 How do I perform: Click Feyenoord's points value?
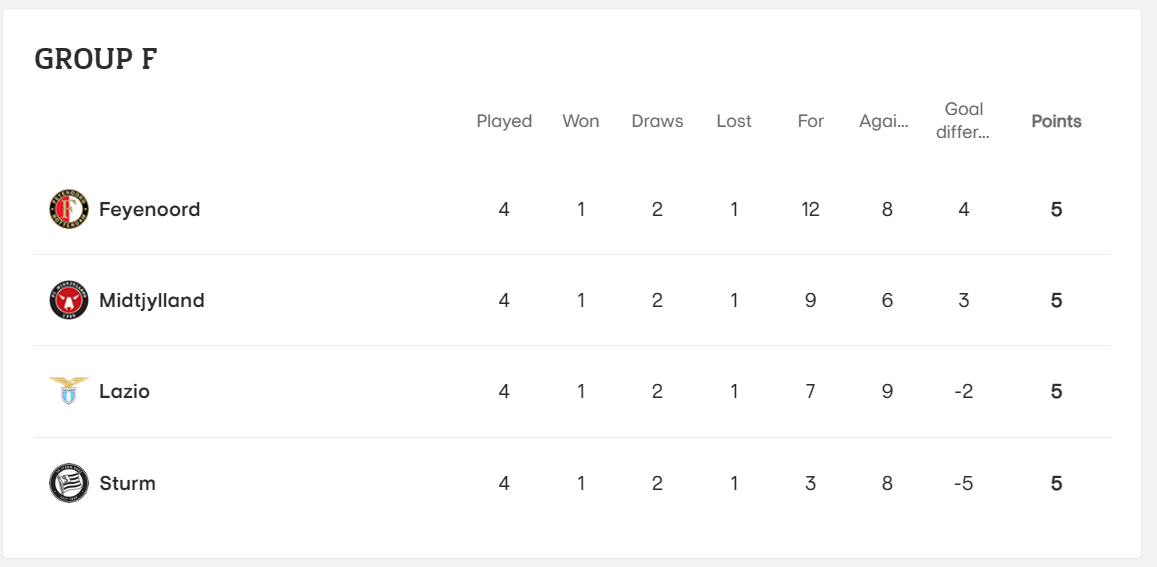(1057, 210)
